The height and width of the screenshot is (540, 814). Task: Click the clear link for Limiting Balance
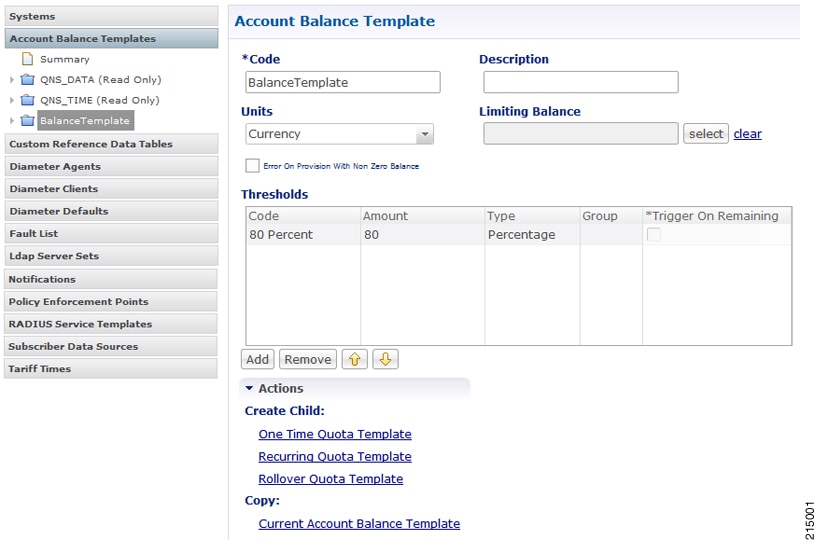click(748, 134)
